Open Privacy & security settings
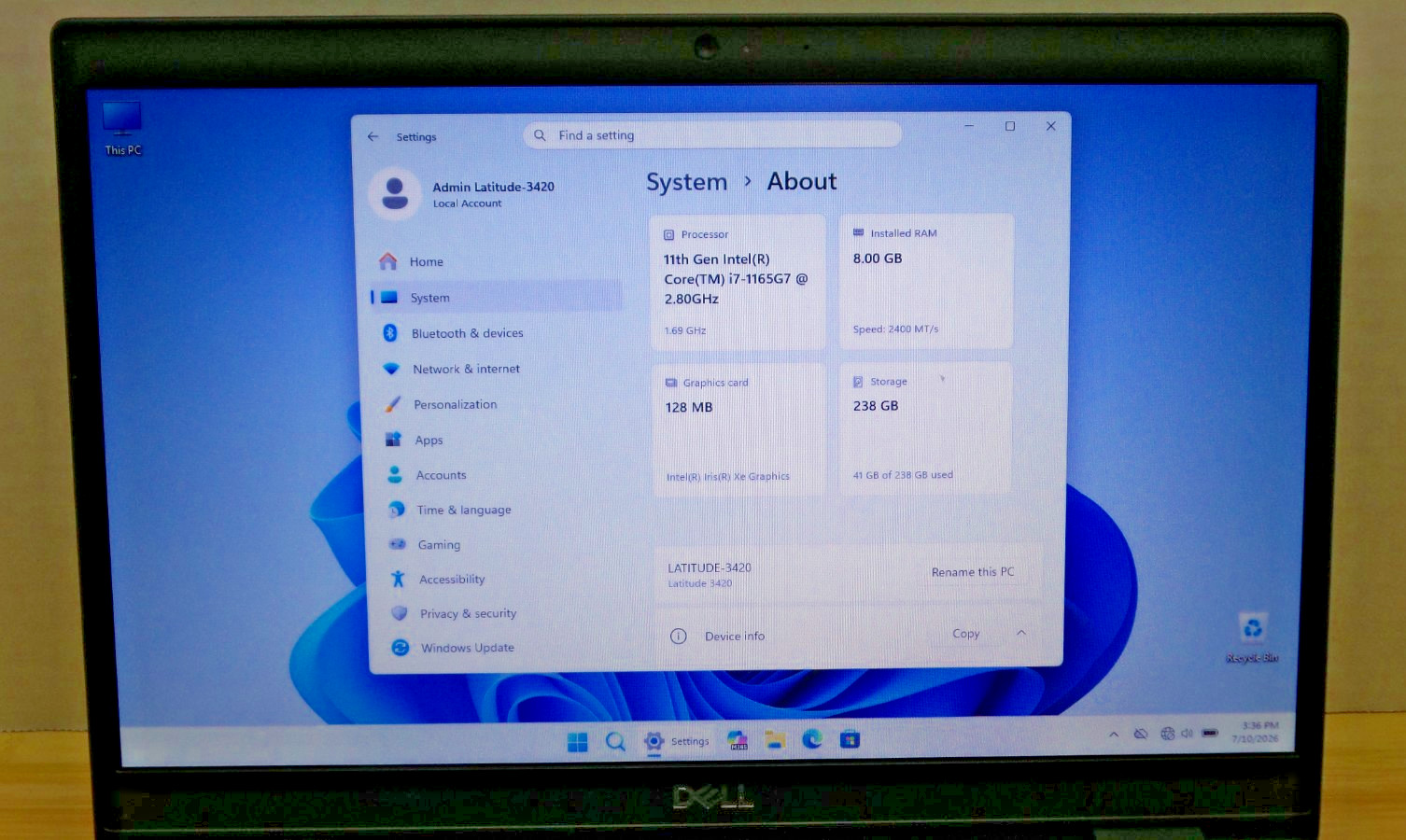 504,613
